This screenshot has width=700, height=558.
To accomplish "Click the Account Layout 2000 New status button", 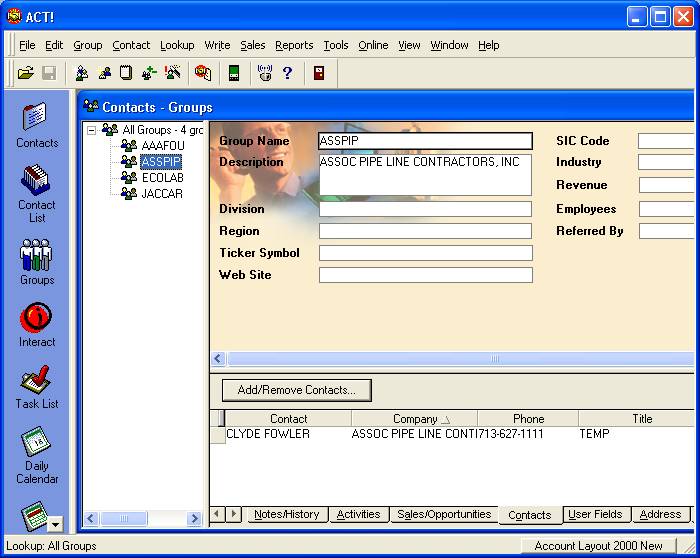I will pos(598,546).
